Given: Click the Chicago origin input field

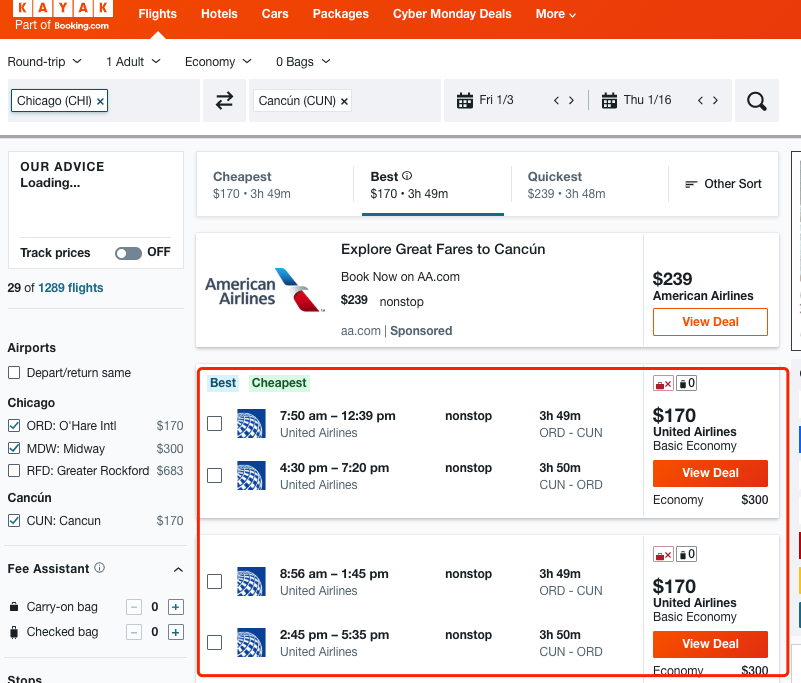Looking at the screenshot, I should 104,101.
